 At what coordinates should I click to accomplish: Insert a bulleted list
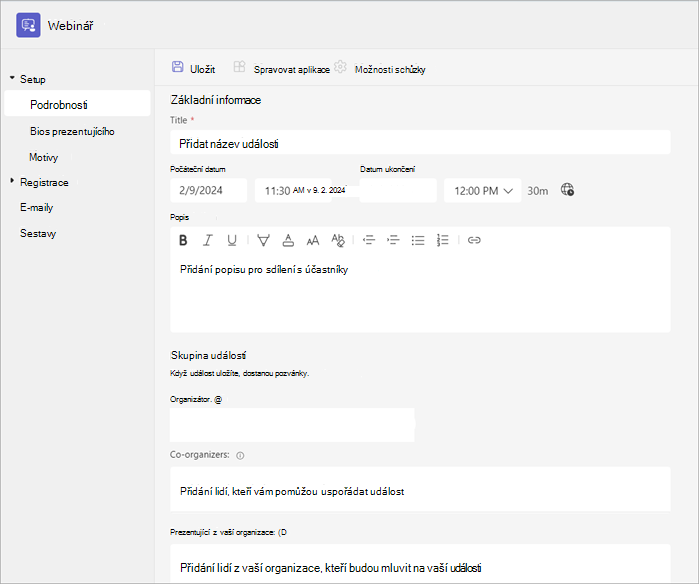tap(418, 240)
